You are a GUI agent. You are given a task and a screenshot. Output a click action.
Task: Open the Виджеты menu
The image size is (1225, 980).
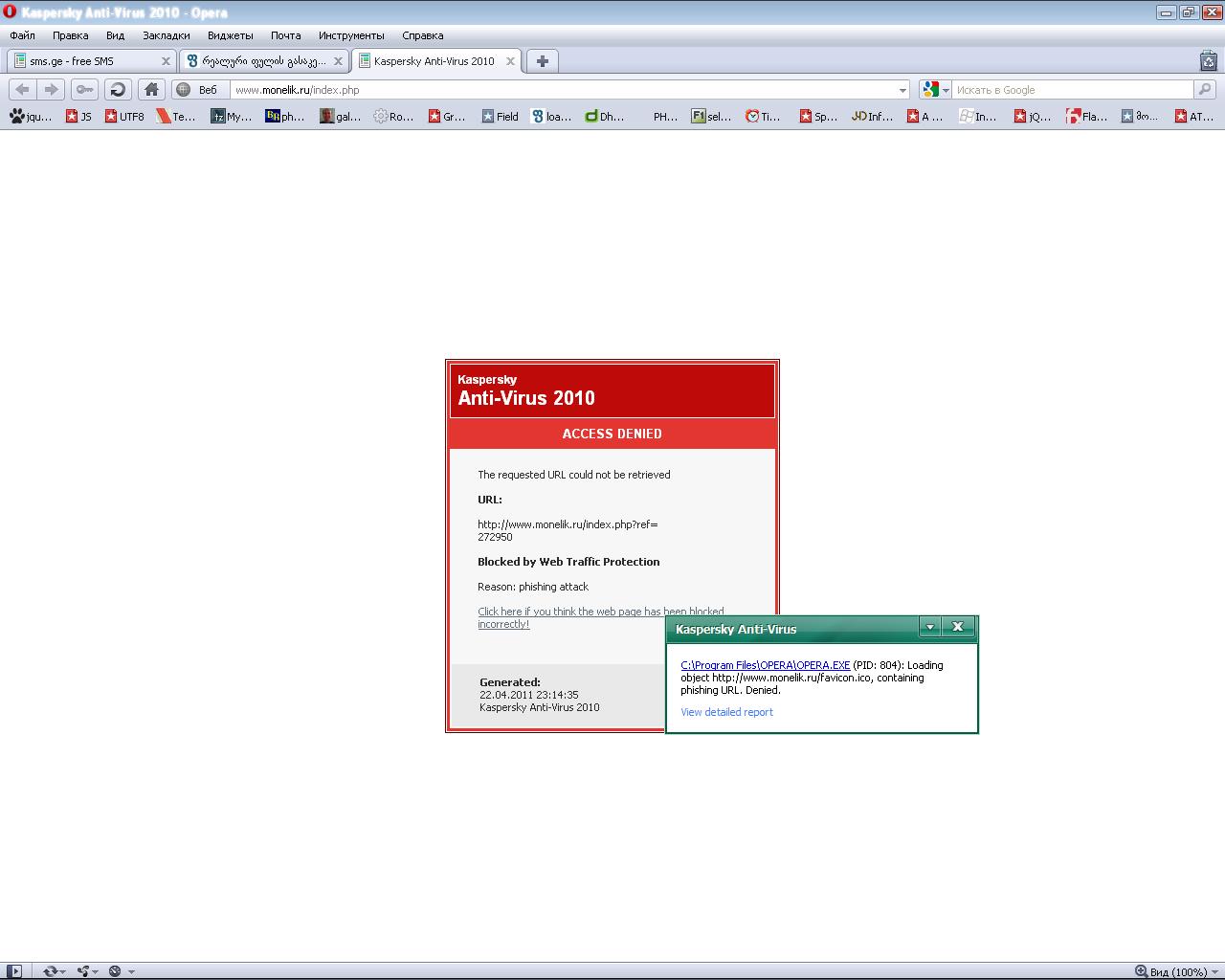pos(231,35)
